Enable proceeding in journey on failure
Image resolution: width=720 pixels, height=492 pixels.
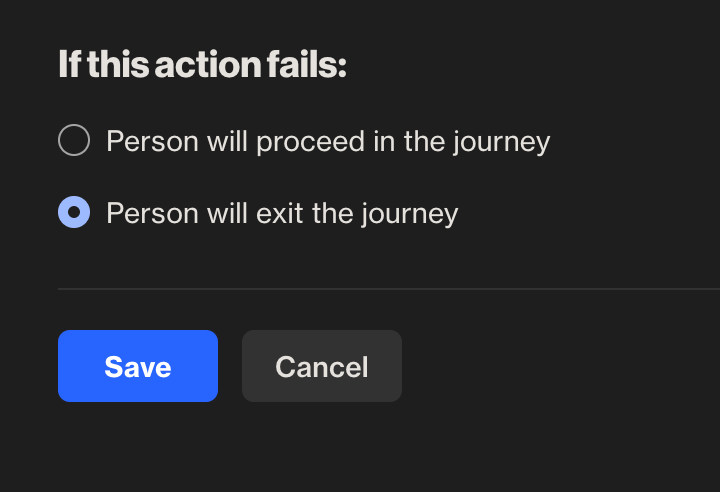[x=74, y=141]
